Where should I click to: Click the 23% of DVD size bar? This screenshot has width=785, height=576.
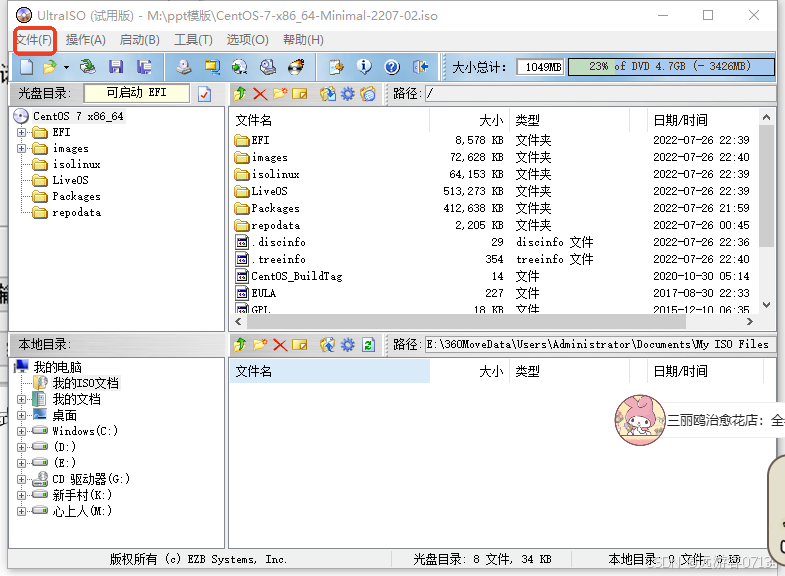coord(671,67)
